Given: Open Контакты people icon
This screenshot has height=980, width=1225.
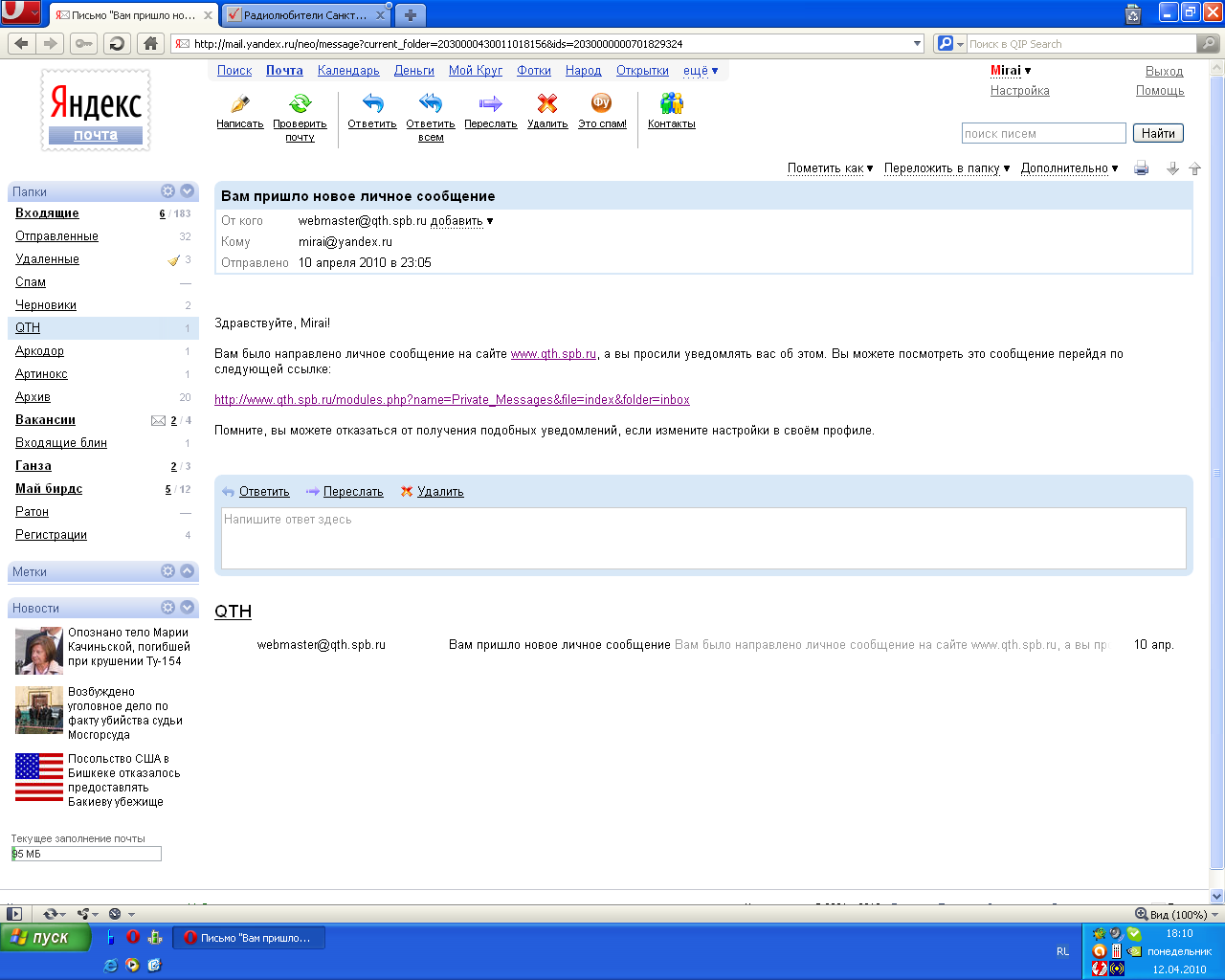Looking at the screenshot, I should (x=672, y=103).
